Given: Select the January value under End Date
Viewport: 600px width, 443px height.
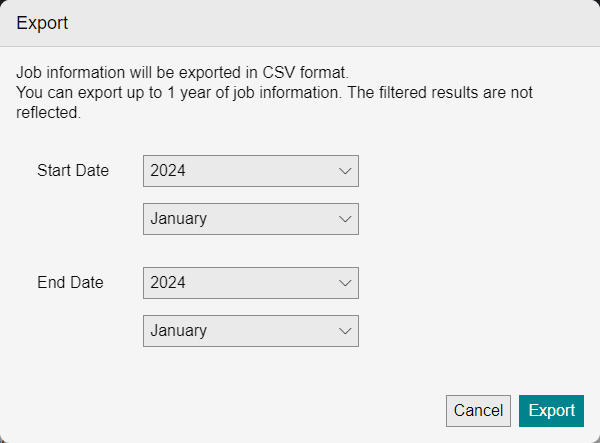Looking at the screenshot, I should [x=178, y=331].
